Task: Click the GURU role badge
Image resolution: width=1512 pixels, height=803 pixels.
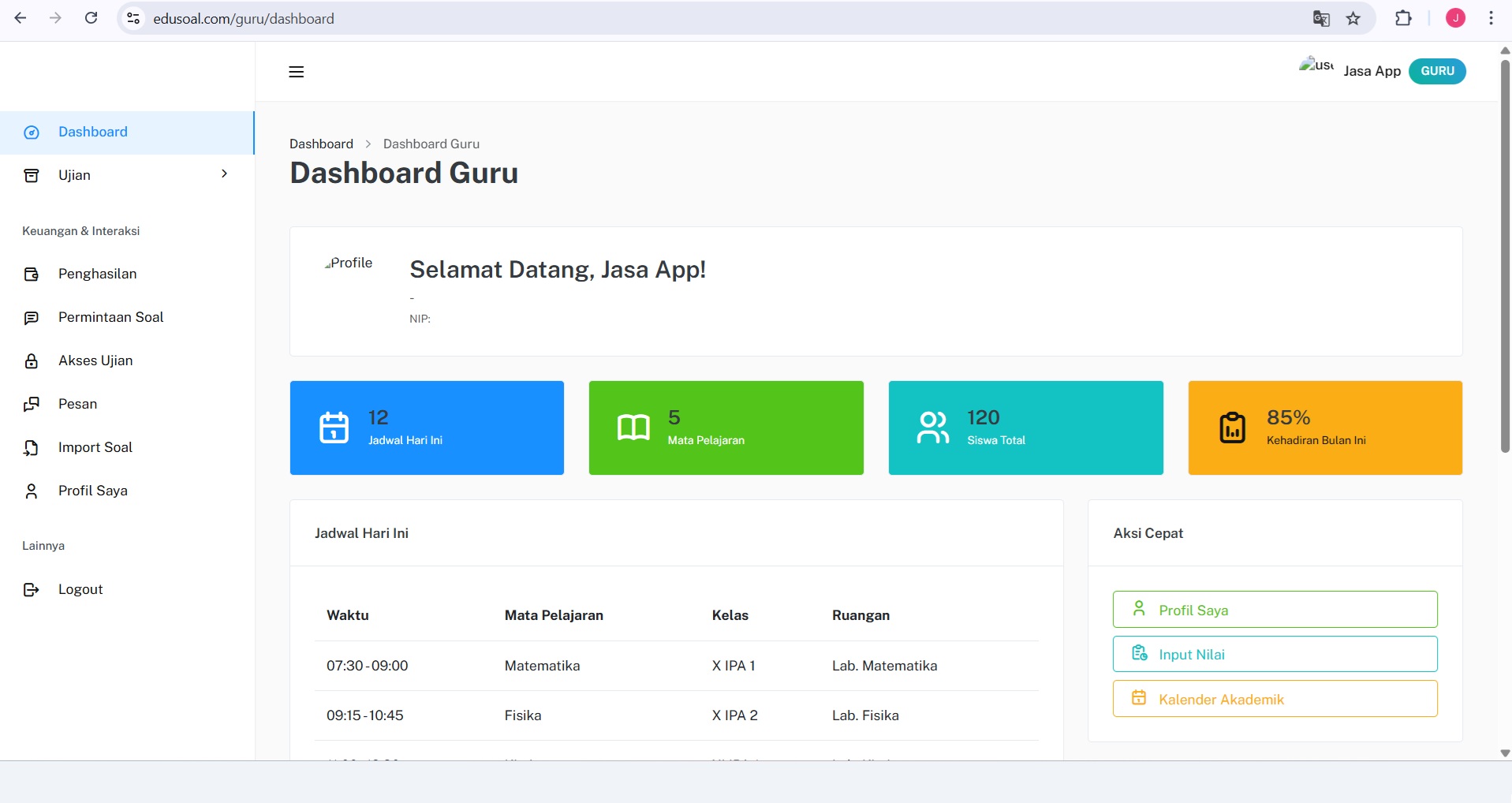Action: [1437, 71]
